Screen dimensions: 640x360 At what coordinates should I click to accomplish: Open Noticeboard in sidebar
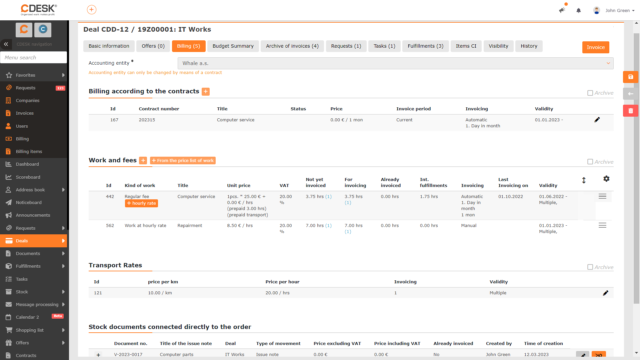click(29, 202)
